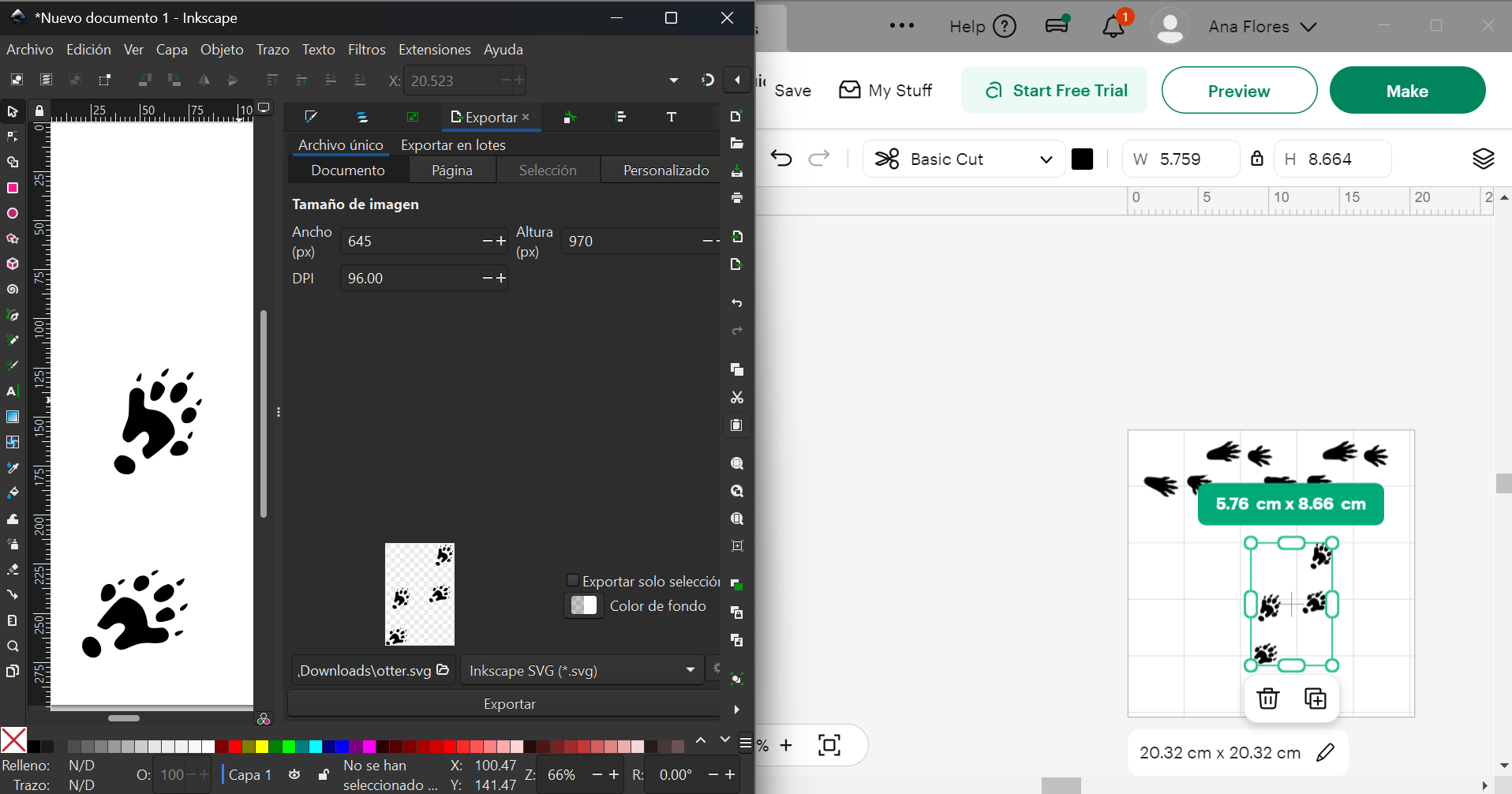Choose the Ellipse tool
The height and width of the screenshot is (794, 1512).
tap(13, 213)
